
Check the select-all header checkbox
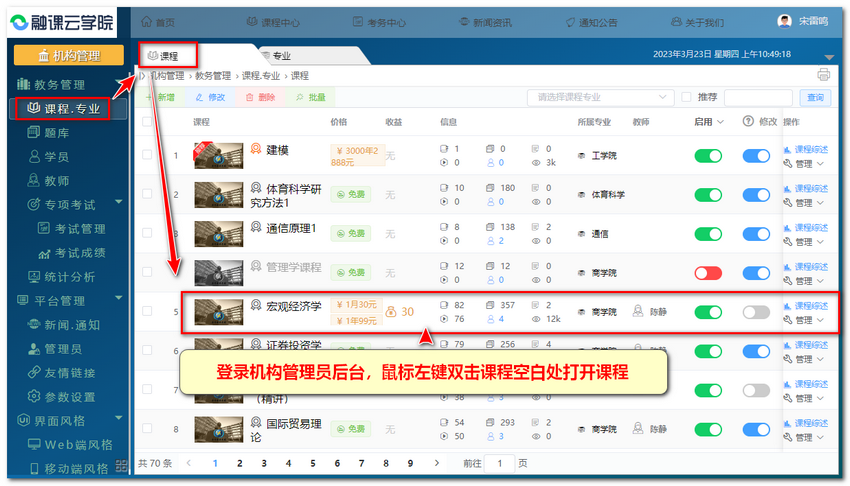pyautogui.click(x=147, y=121)
